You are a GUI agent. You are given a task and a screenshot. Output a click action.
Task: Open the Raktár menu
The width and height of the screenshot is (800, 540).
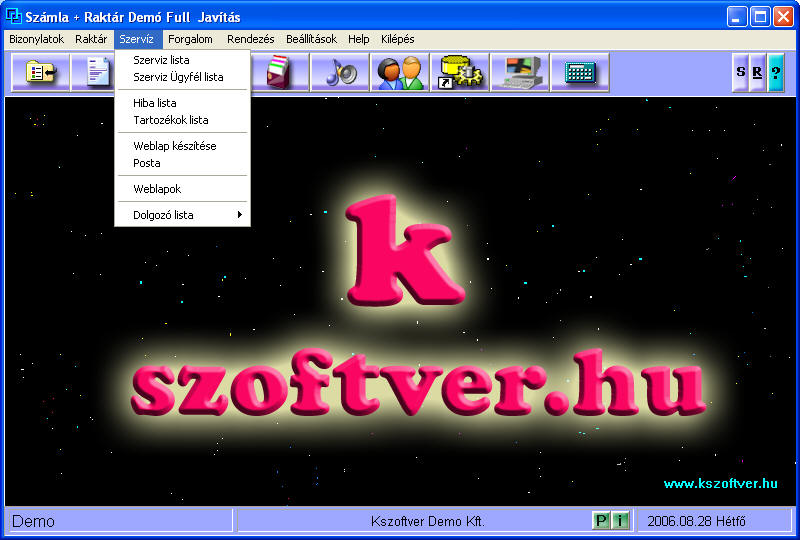91,39
